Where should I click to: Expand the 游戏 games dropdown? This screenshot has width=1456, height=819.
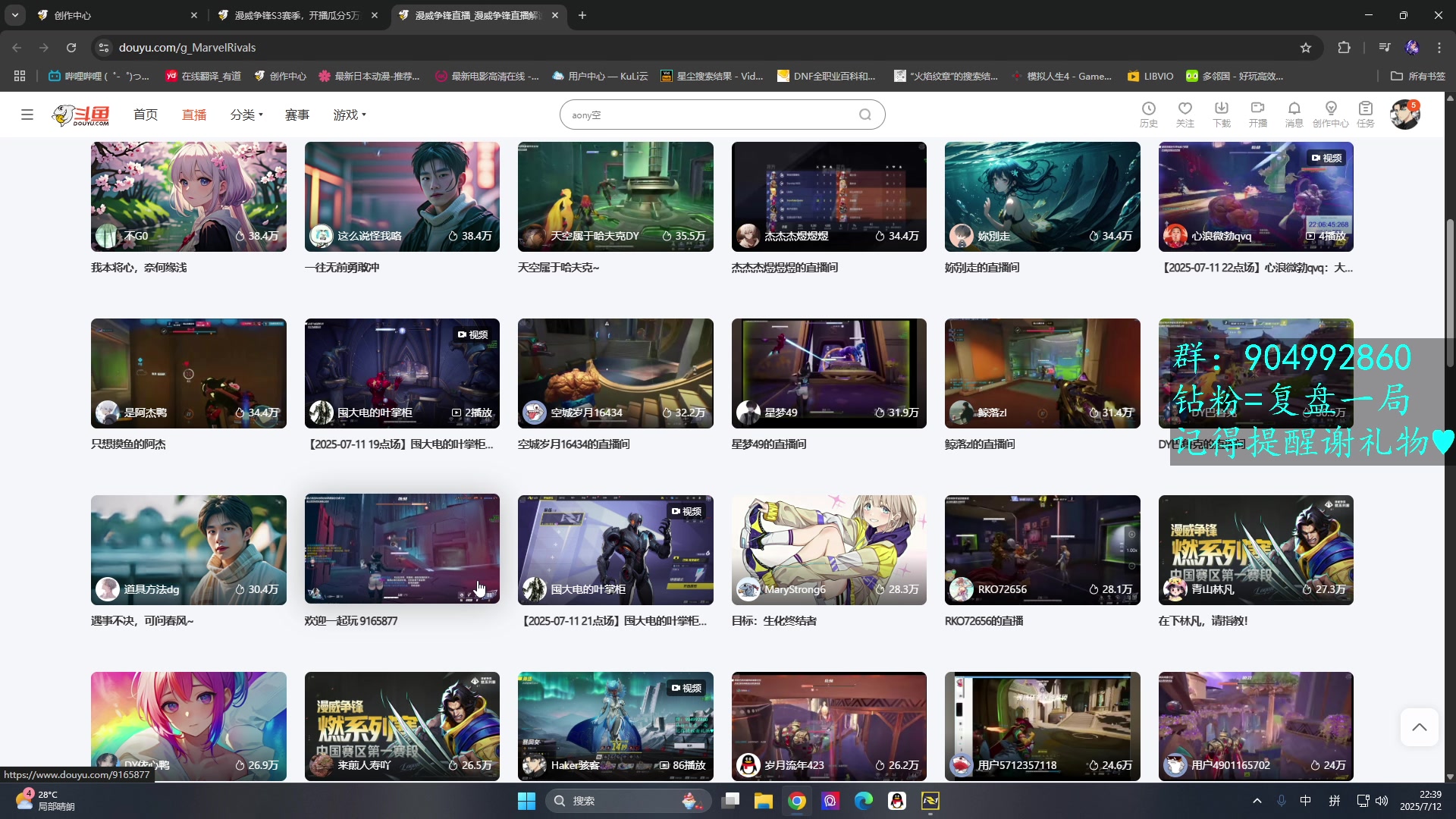tap(350, 115)
